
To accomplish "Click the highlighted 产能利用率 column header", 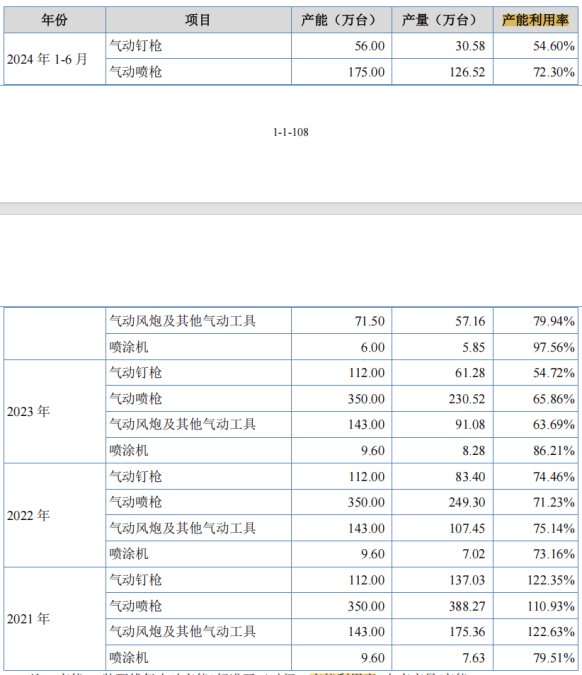I will 535,20.
